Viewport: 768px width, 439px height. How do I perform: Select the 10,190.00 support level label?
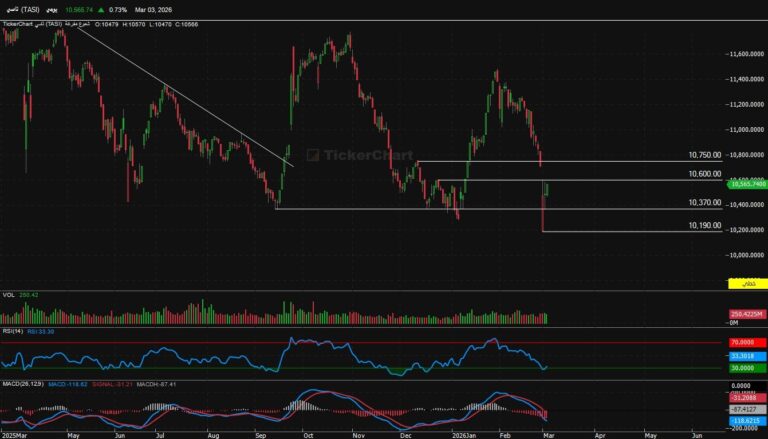pos(705,226)
